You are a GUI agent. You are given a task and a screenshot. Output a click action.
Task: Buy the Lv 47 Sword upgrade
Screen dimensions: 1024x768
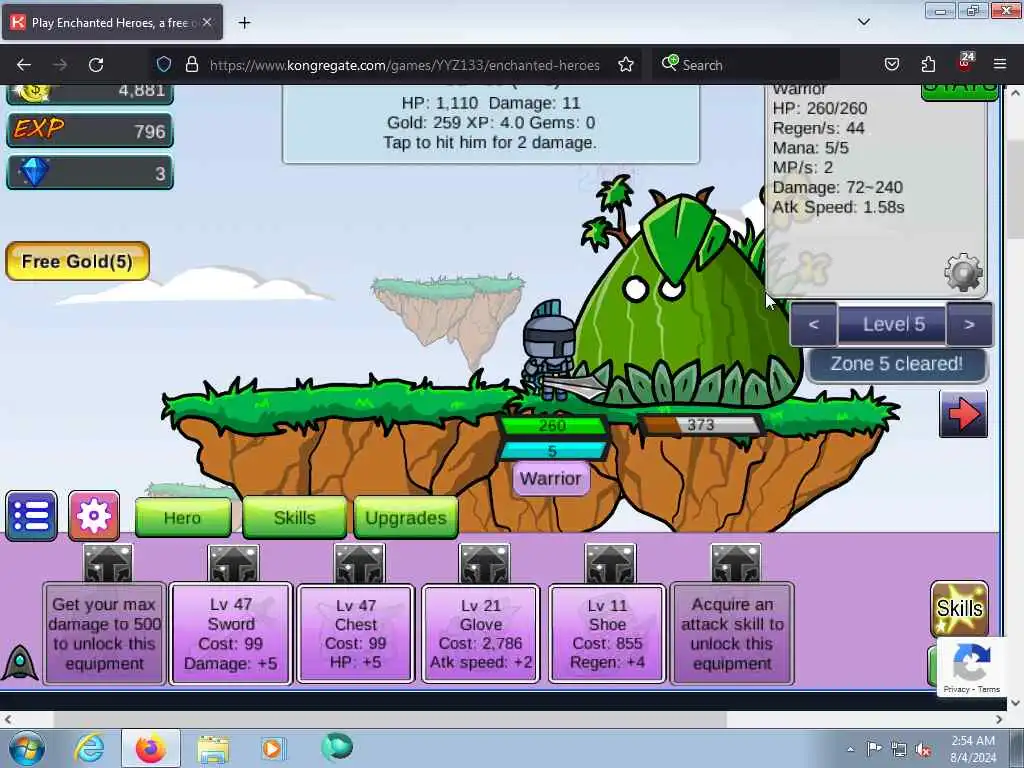pyautogui.click(x=231, y=633)
